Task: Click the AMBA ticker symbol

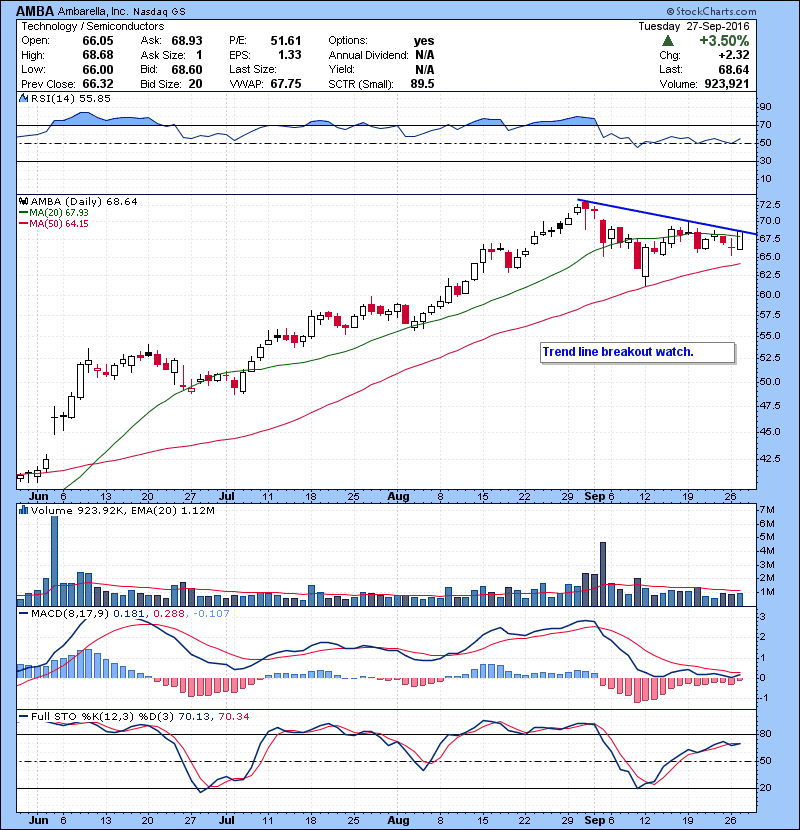Action: click(x=35, y=11)
